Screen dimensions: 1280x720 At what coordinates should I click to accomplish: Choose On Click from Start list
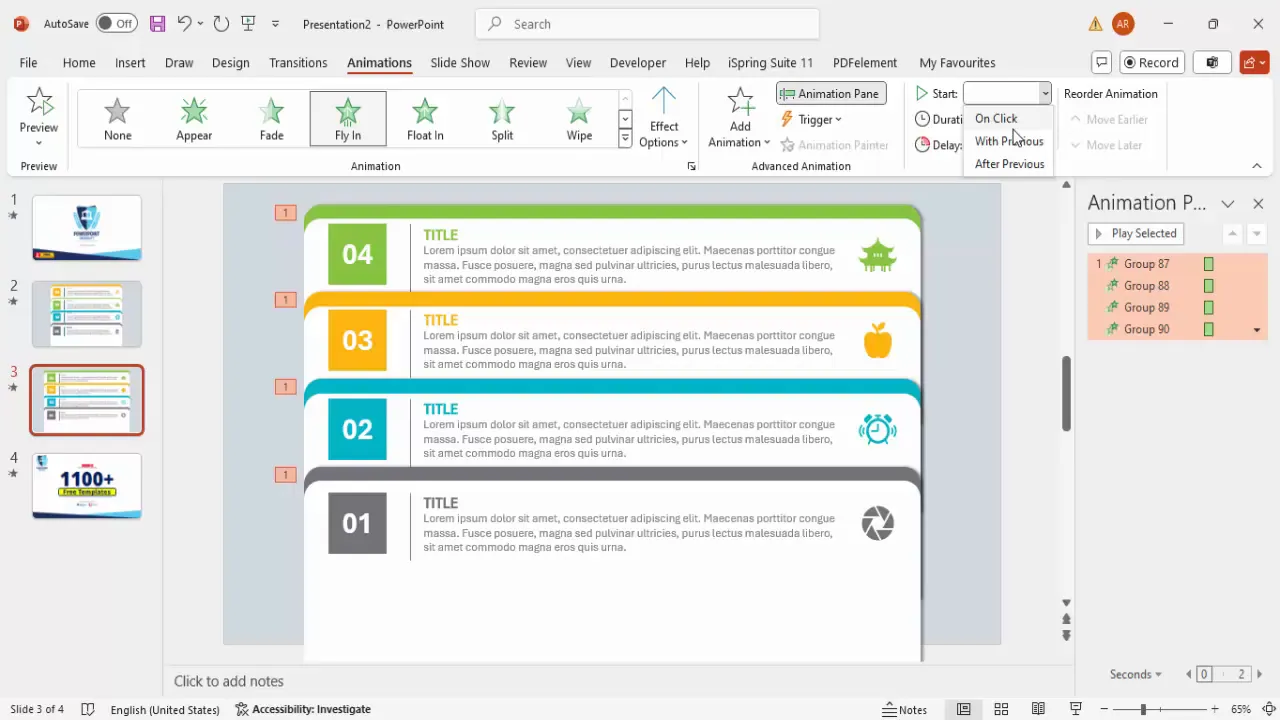tap(1008, 118)
